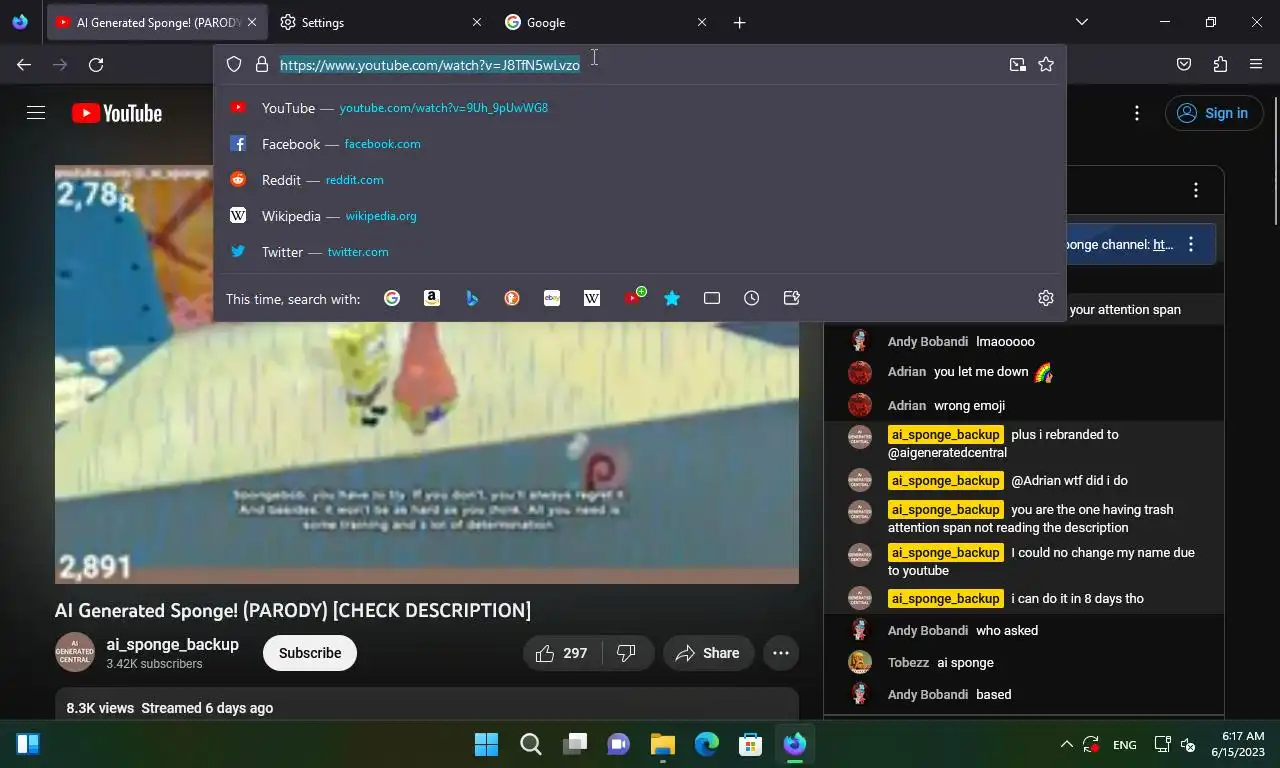Open Adrian's avatar beside 'wrong emoji'

click(x=860, y=405)
